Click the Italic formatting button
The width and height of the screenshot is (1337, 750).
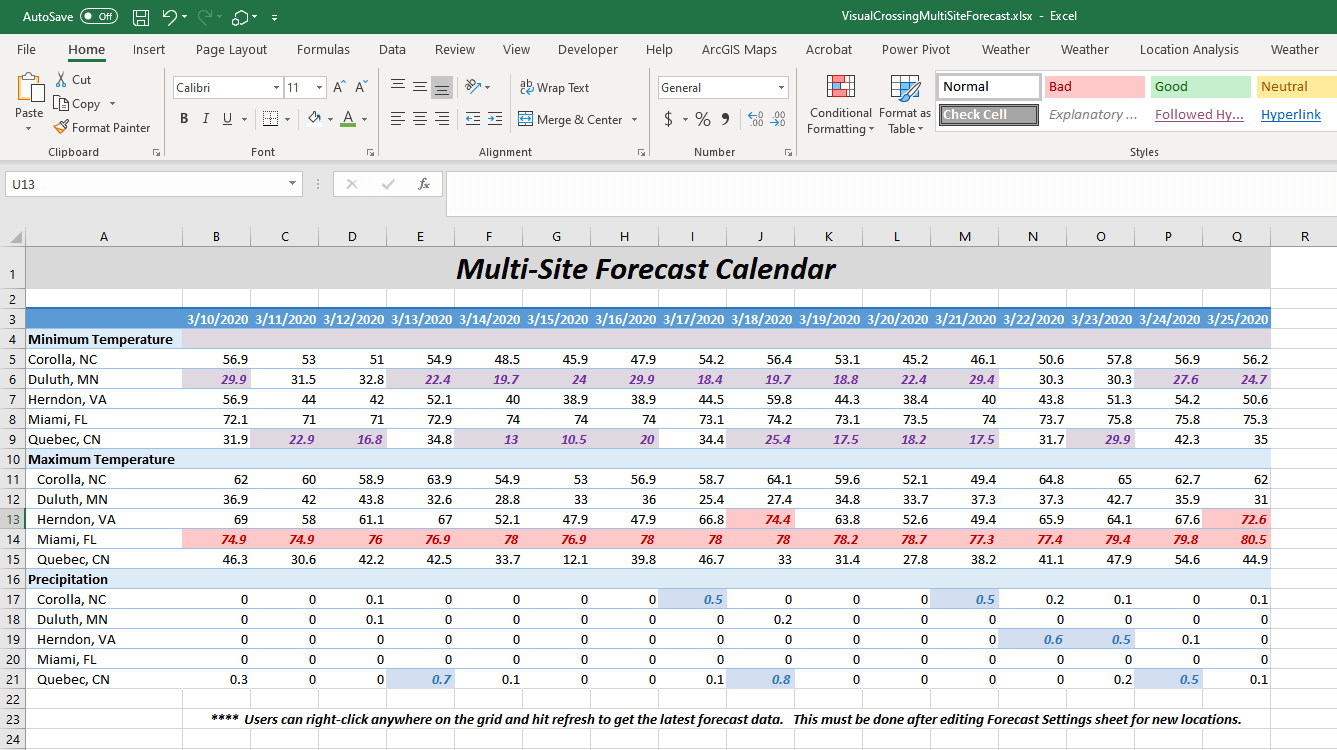point(206,119)
